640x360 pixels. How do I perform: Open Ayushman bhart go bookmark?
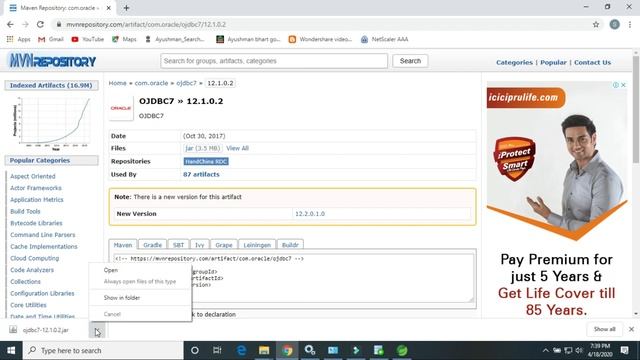(x=248, y=39)
